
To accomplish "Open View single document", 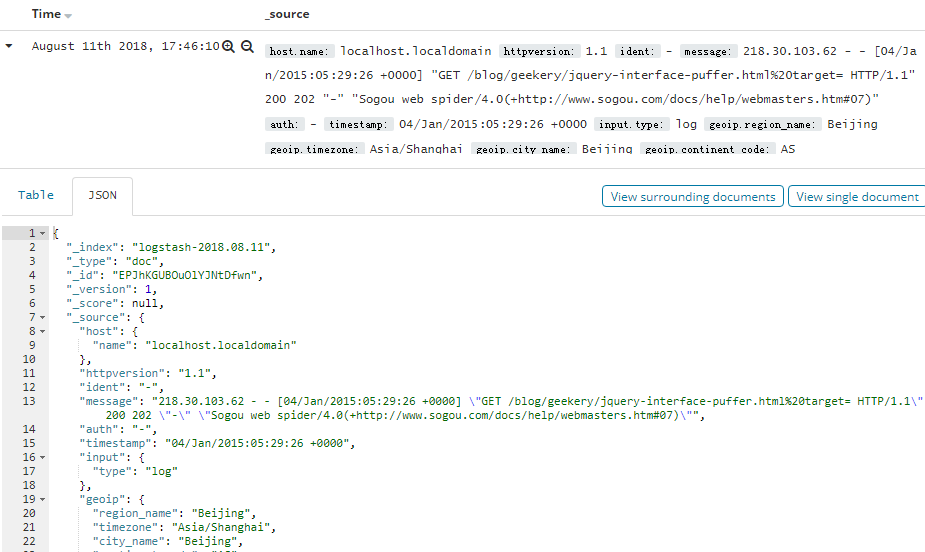I will pos(856,197).
